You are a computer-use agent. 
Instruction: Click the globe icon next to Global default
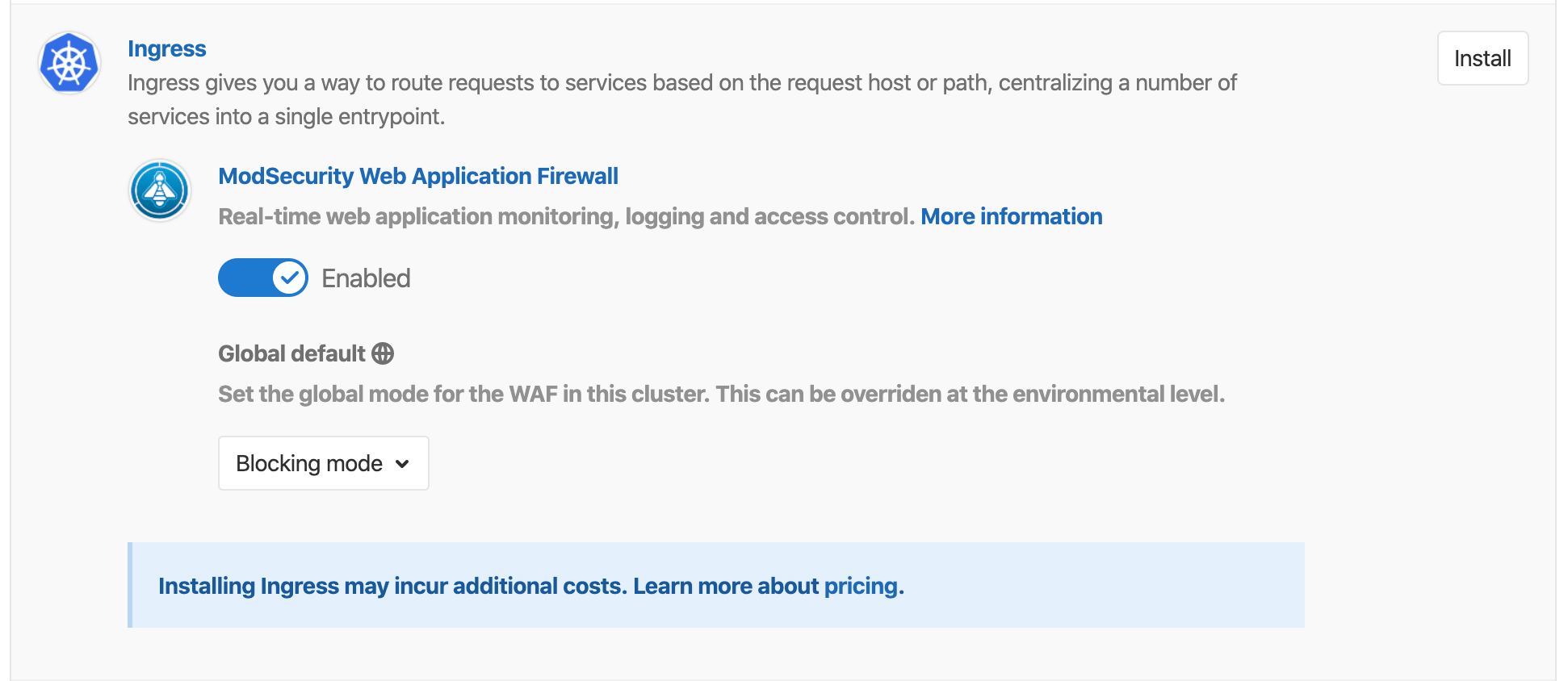[x=382, y=353]
